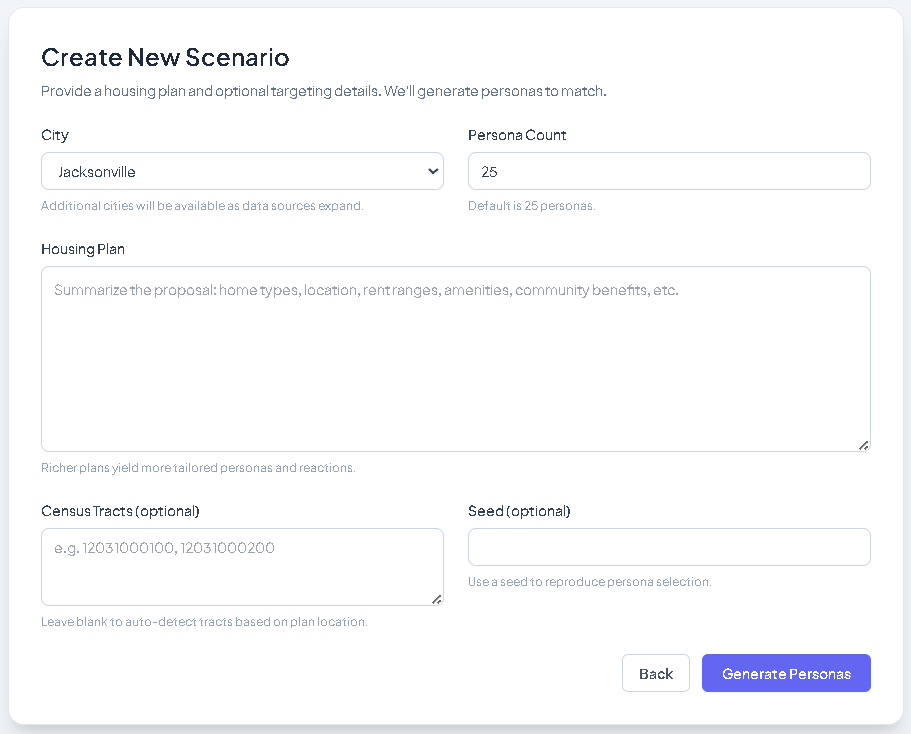The image size is (911, 734).
Task: Click the Census Tracts text box
Action: (x=242, y=566)
